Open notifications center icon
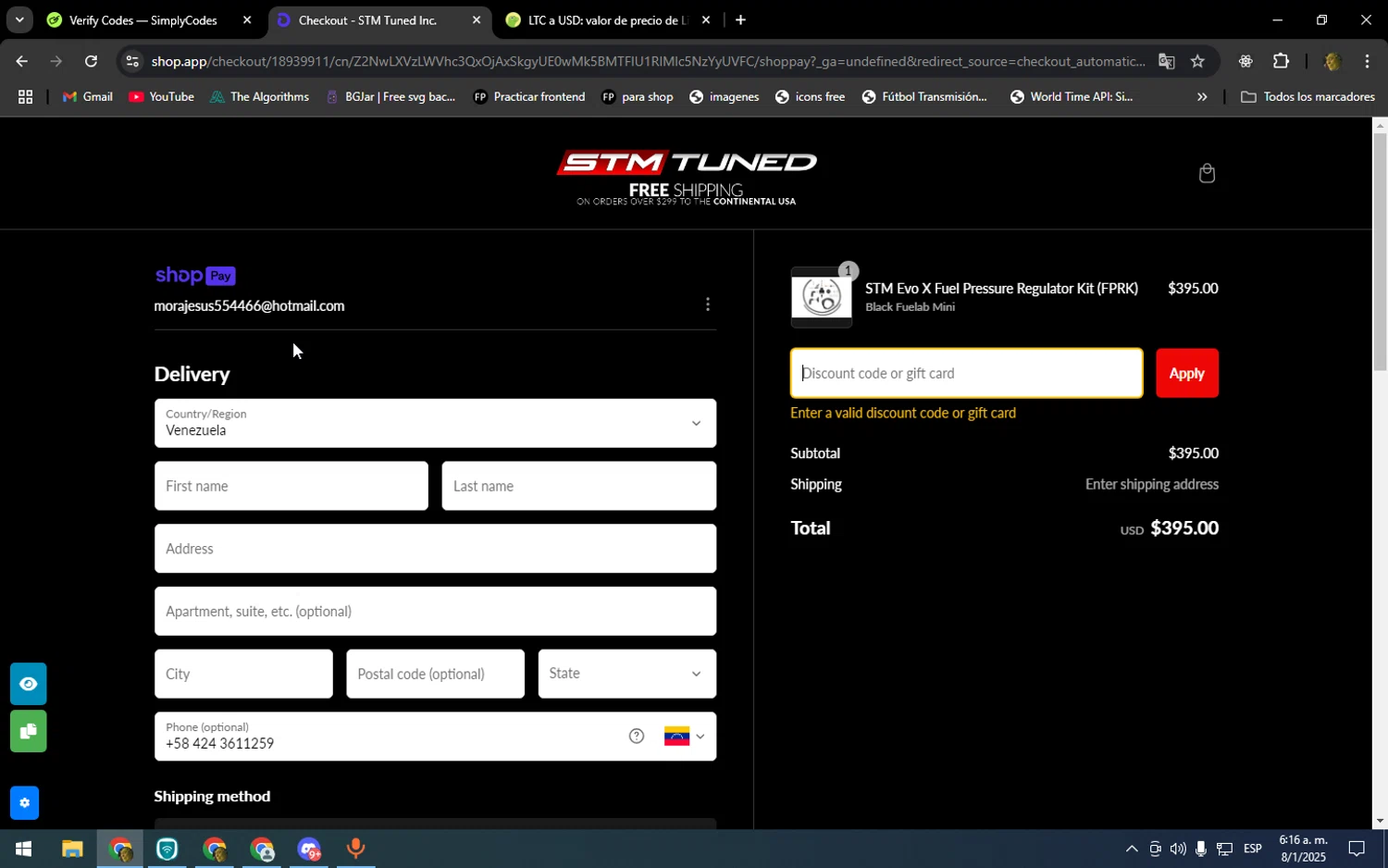 (x=1356, y=849)
